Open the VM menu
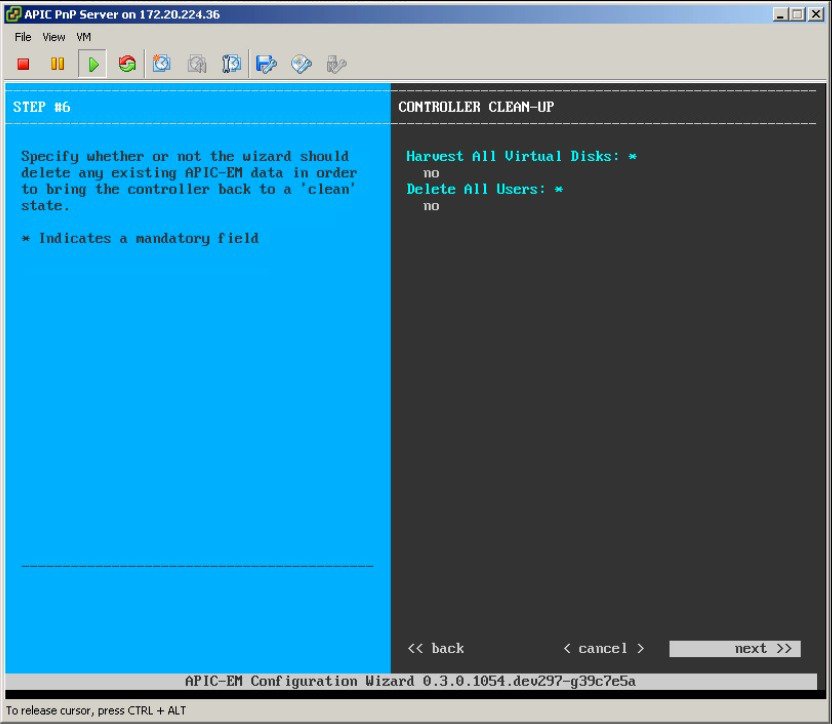Image resolution: width=832 pixels, height=724 pixels. tap(84, 37)
